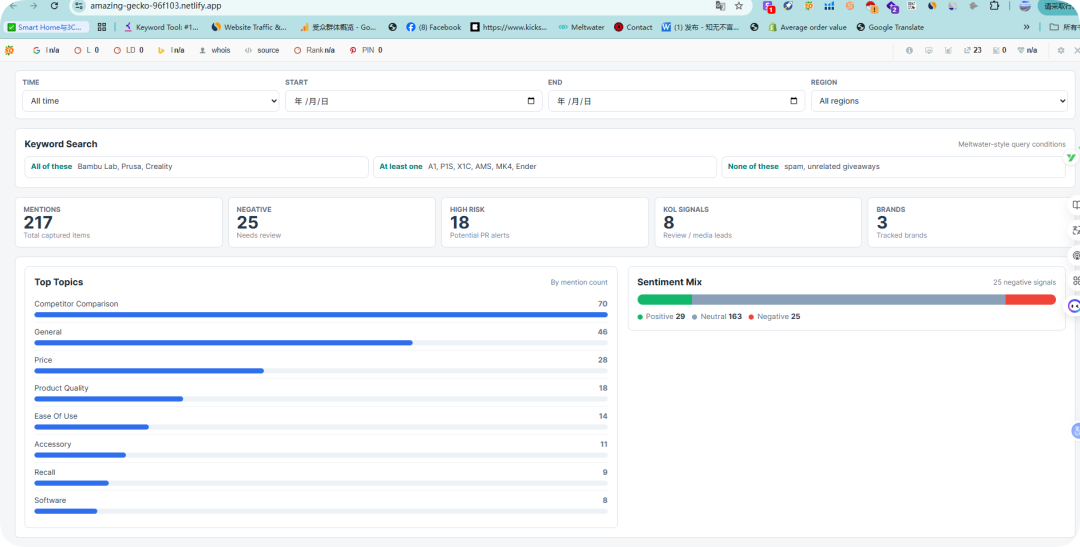
Task: Click the translate page icon in address bar
Action: tap(720, 6)
